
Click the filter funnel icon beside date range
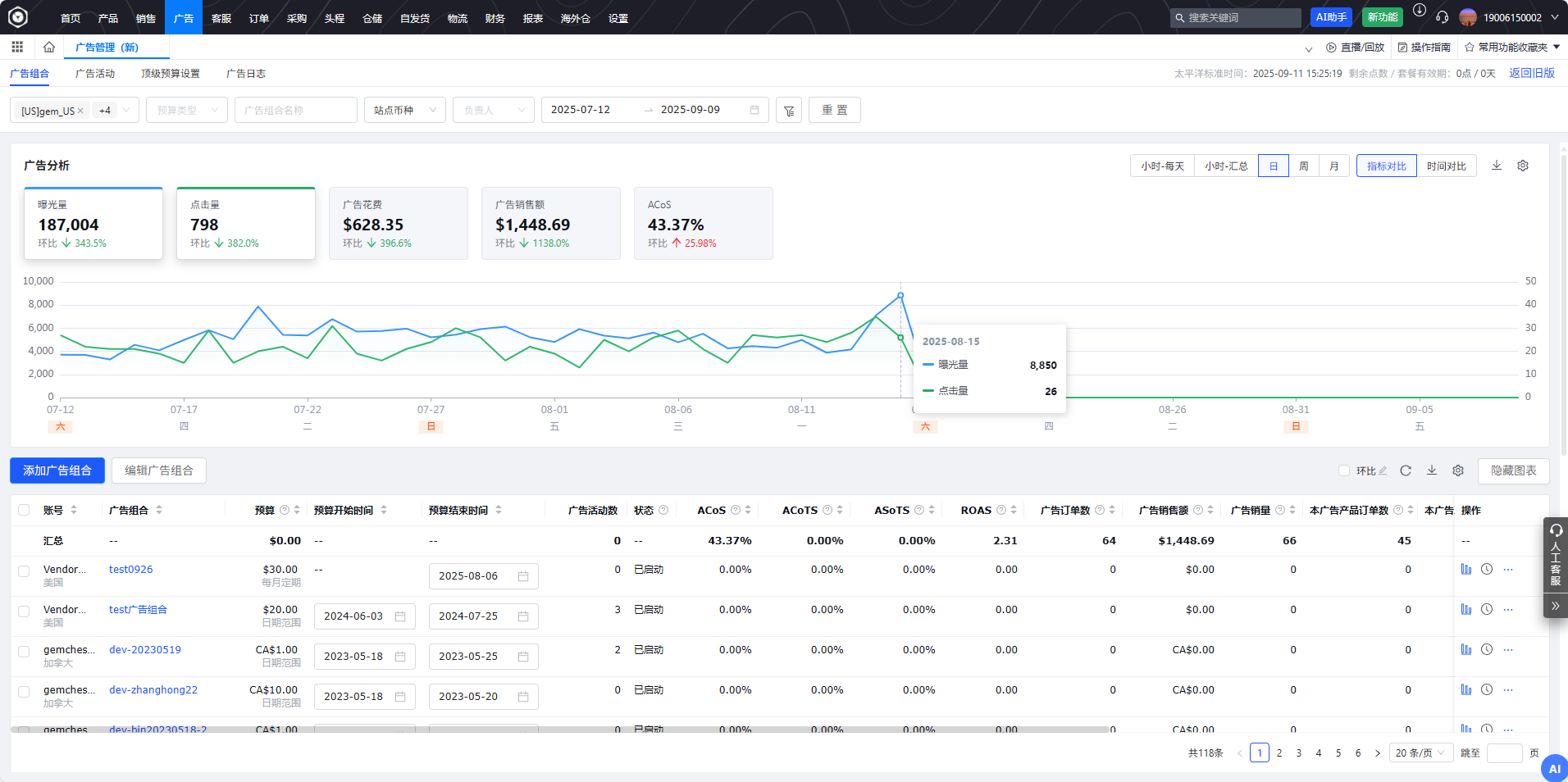pos(789,111)
